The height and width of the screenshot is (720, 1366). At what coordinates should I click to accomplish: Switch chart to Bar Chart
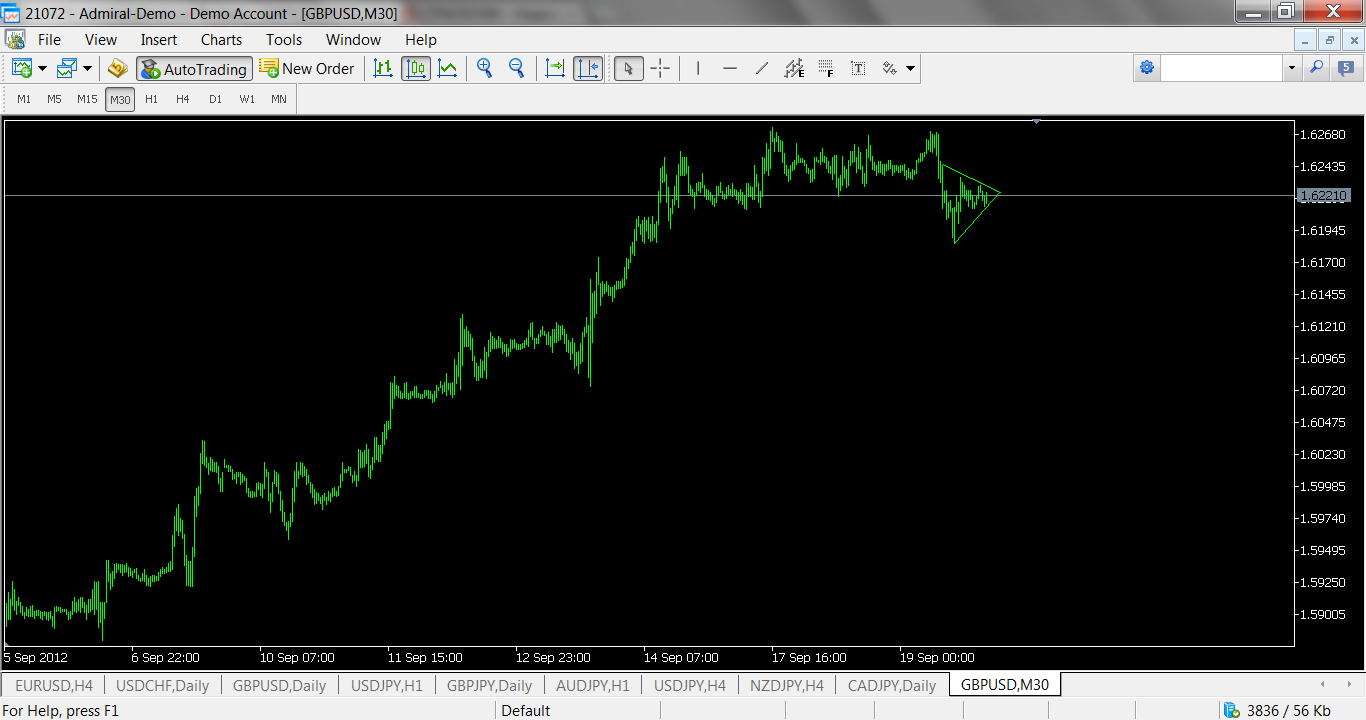(383, 69)
